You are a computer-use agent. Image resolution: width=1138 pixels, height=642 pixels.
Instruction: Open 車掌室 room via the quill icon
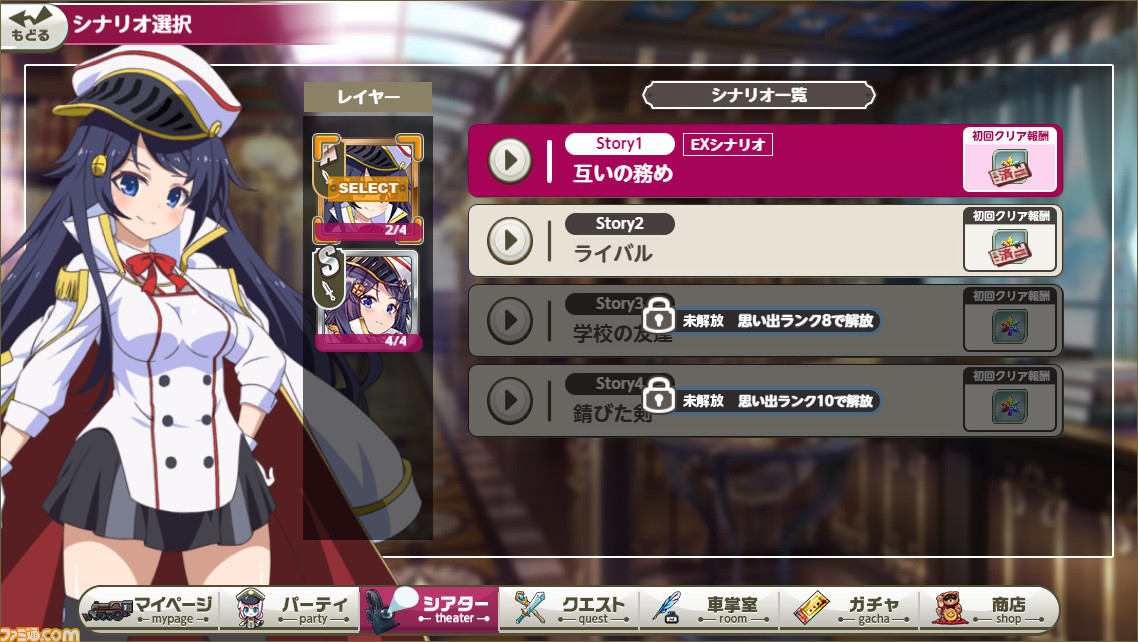[x=710, y=609]
